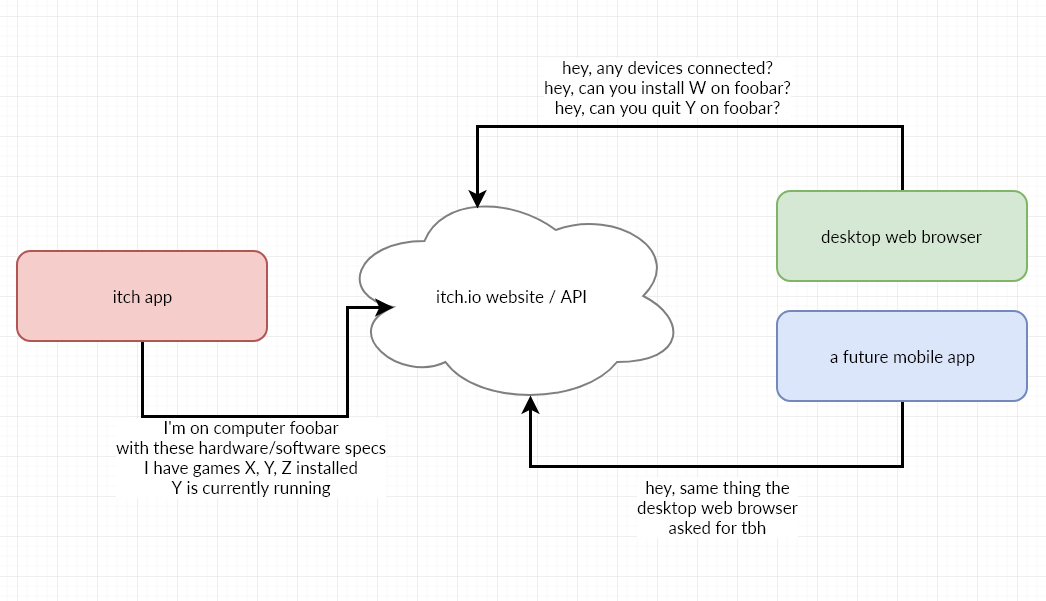This screenshot has height=601, width=1046.
Task: Click text 'with these hardware/software specs'
Action: 251,448
